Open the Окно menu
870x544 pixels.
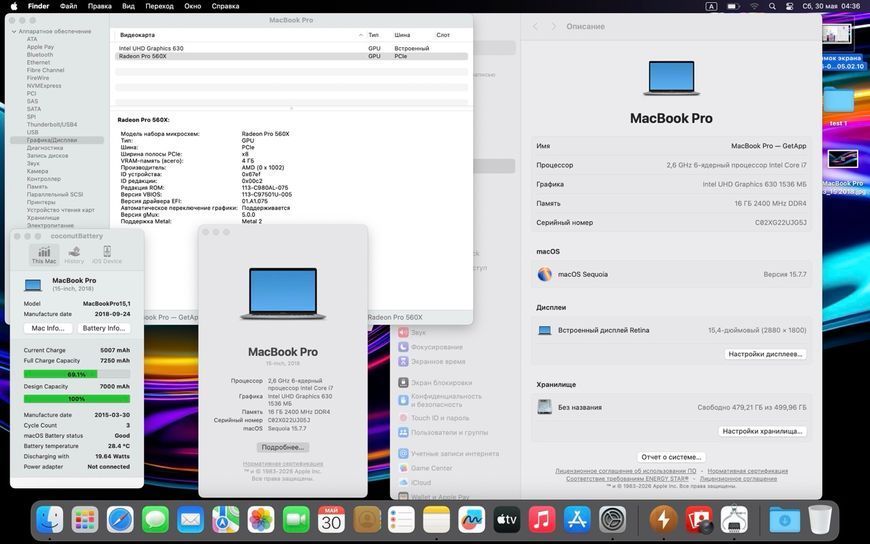tap(193, 6)
